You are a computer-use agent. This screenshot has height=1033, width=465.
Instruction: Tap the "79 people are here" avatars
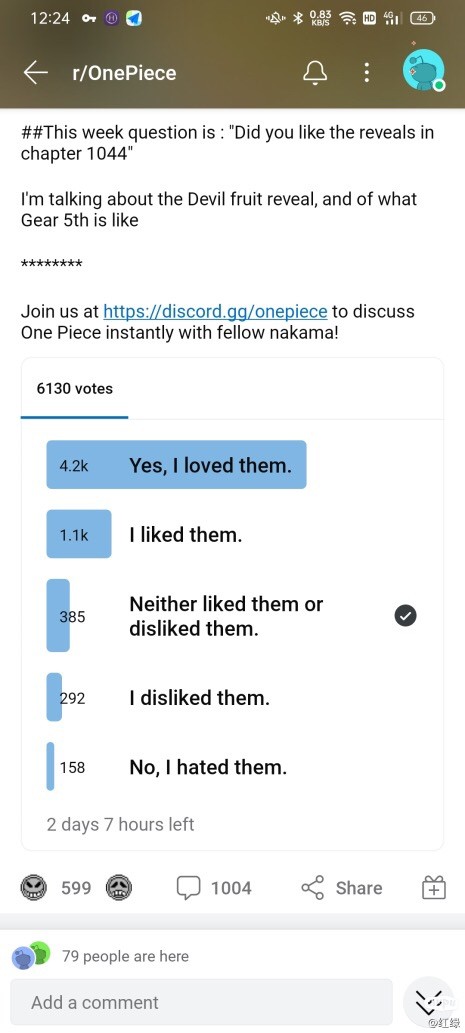(x=31, y=956)
